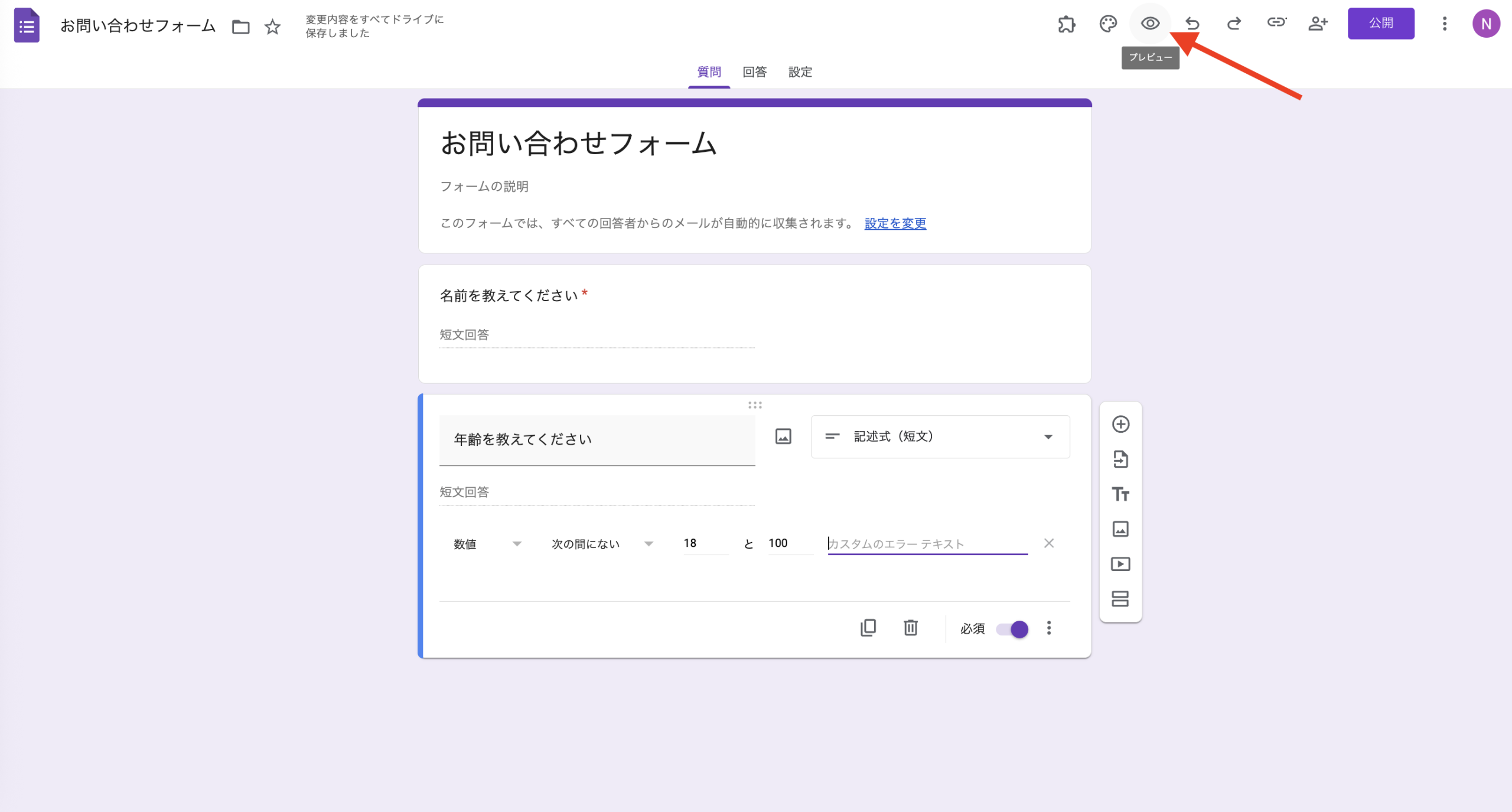Open the 記述式（短文） question type dropdown
The width and height of the screenshot is (1512, 812).
(x=940, y=436)
